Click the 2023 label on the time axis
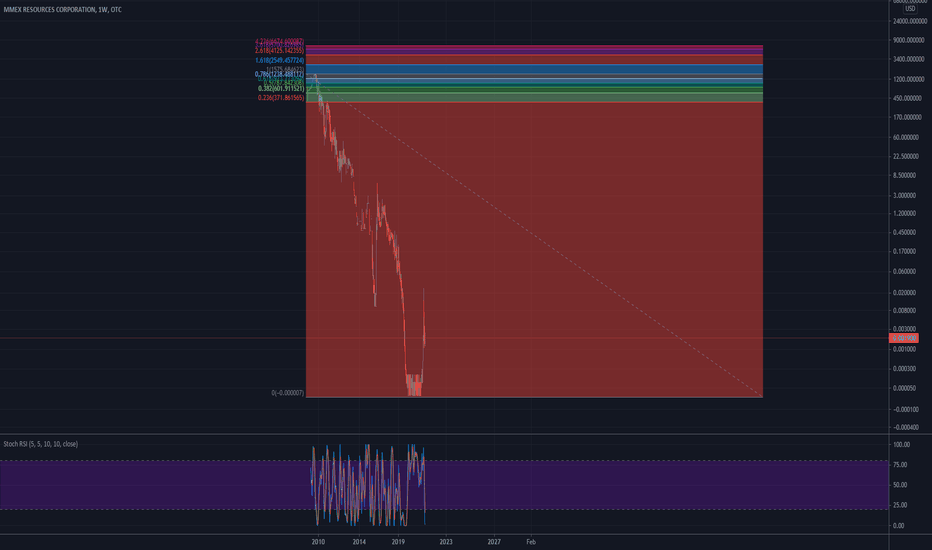The image size is (932, 550). pyautogui.click(x=446, y=542)
